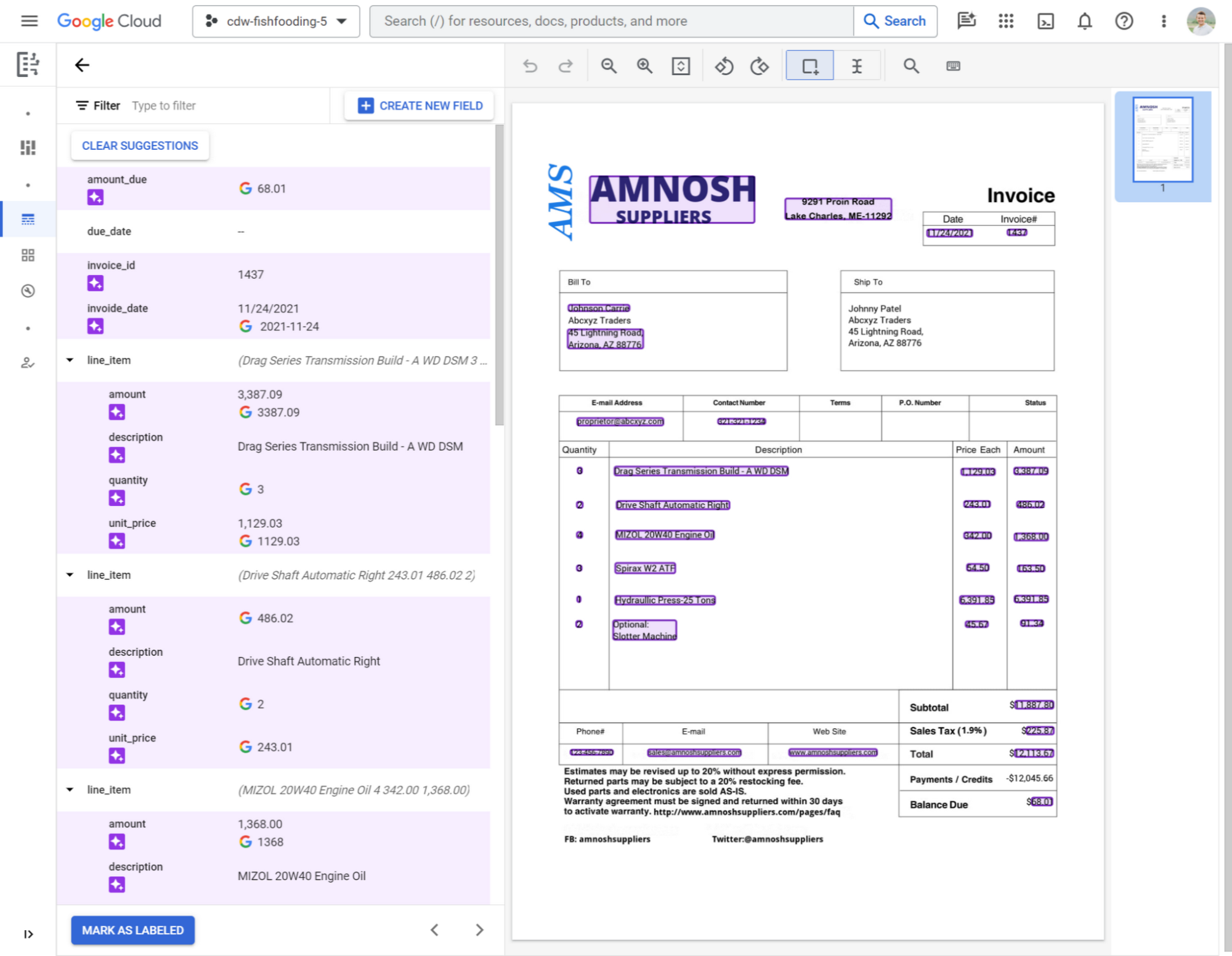
Task: Toggle the invoice_id suggestion sparkle icon
Action: 95,283
